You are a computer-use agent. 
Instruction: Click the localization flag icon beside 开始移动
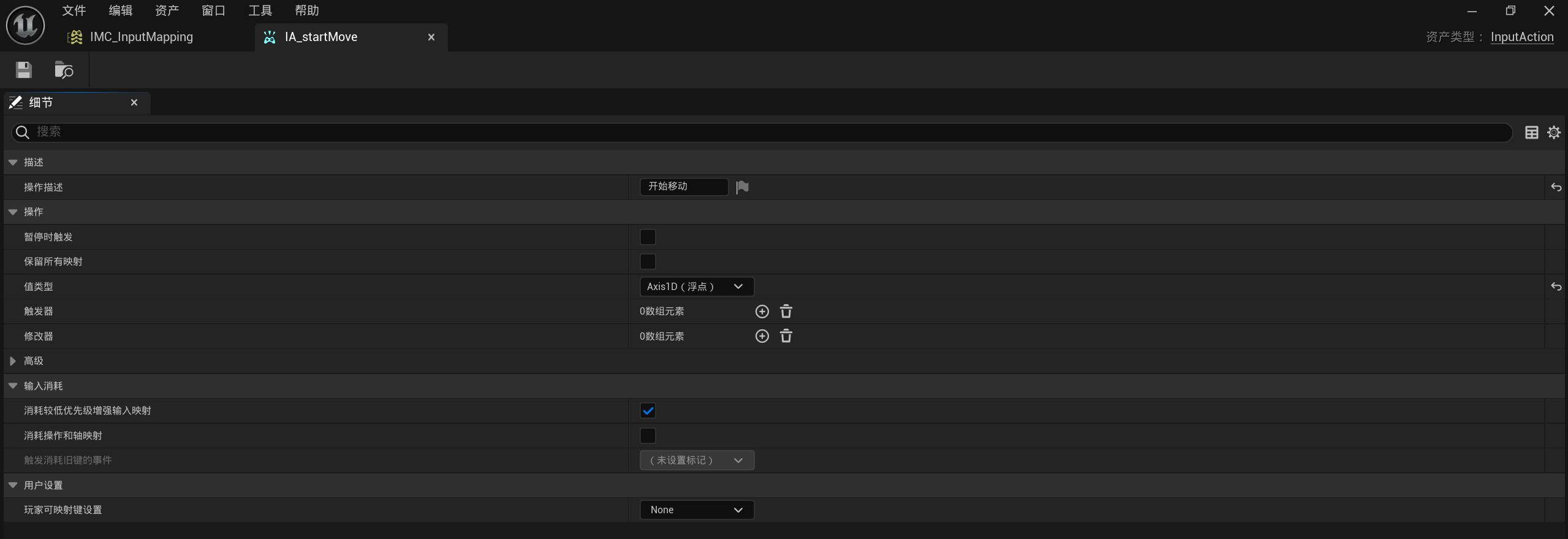pos(743,187)
